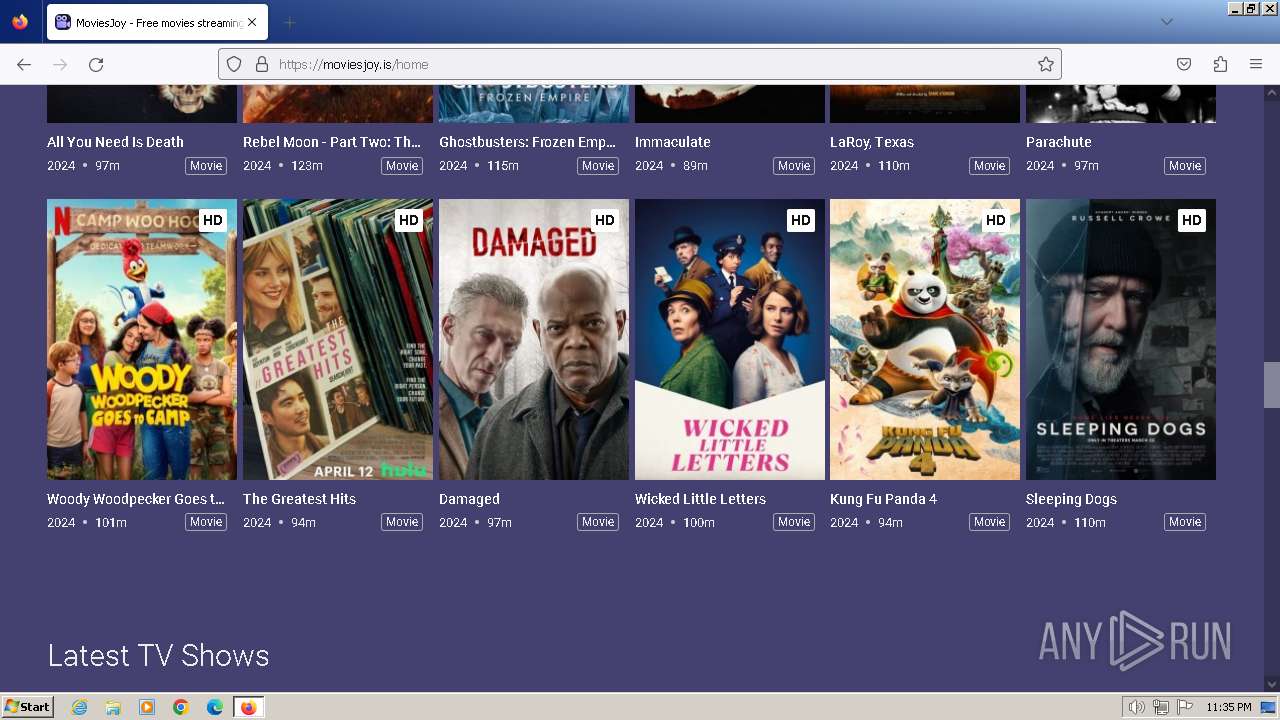Open the Damaged movie poster
The image size is (1280, 720).
coord(534,339)
